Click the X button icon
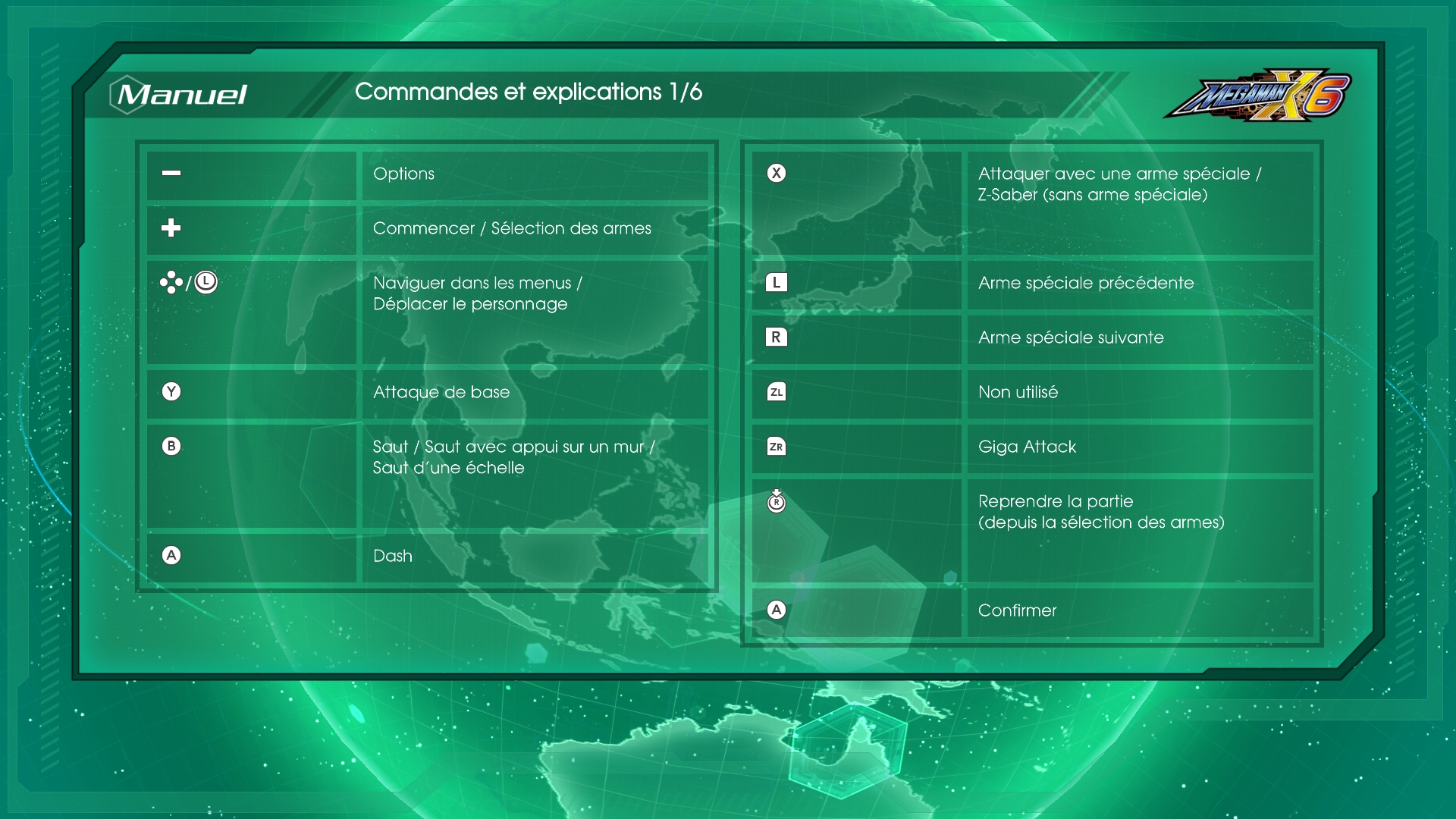Screen dimensions: 1456x819 [777, 173]
